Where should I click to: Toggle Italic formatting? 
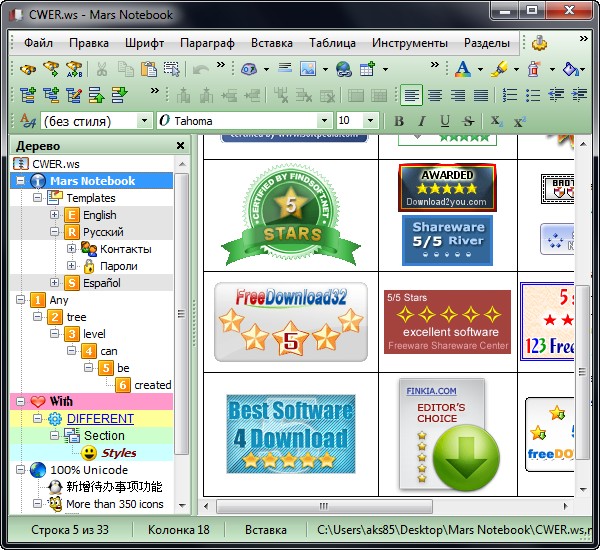coord(422,121)
